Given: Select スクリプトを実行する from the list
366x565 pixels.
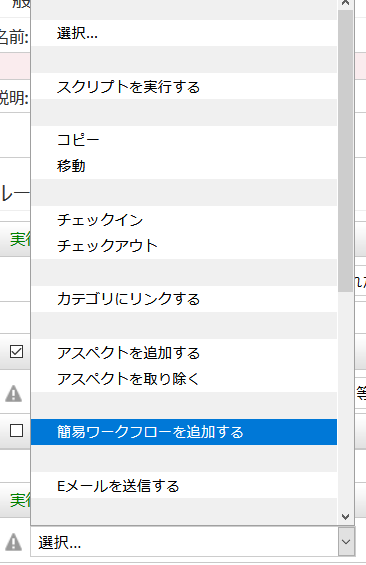Looking at the screenshot, I should (184, 86).
